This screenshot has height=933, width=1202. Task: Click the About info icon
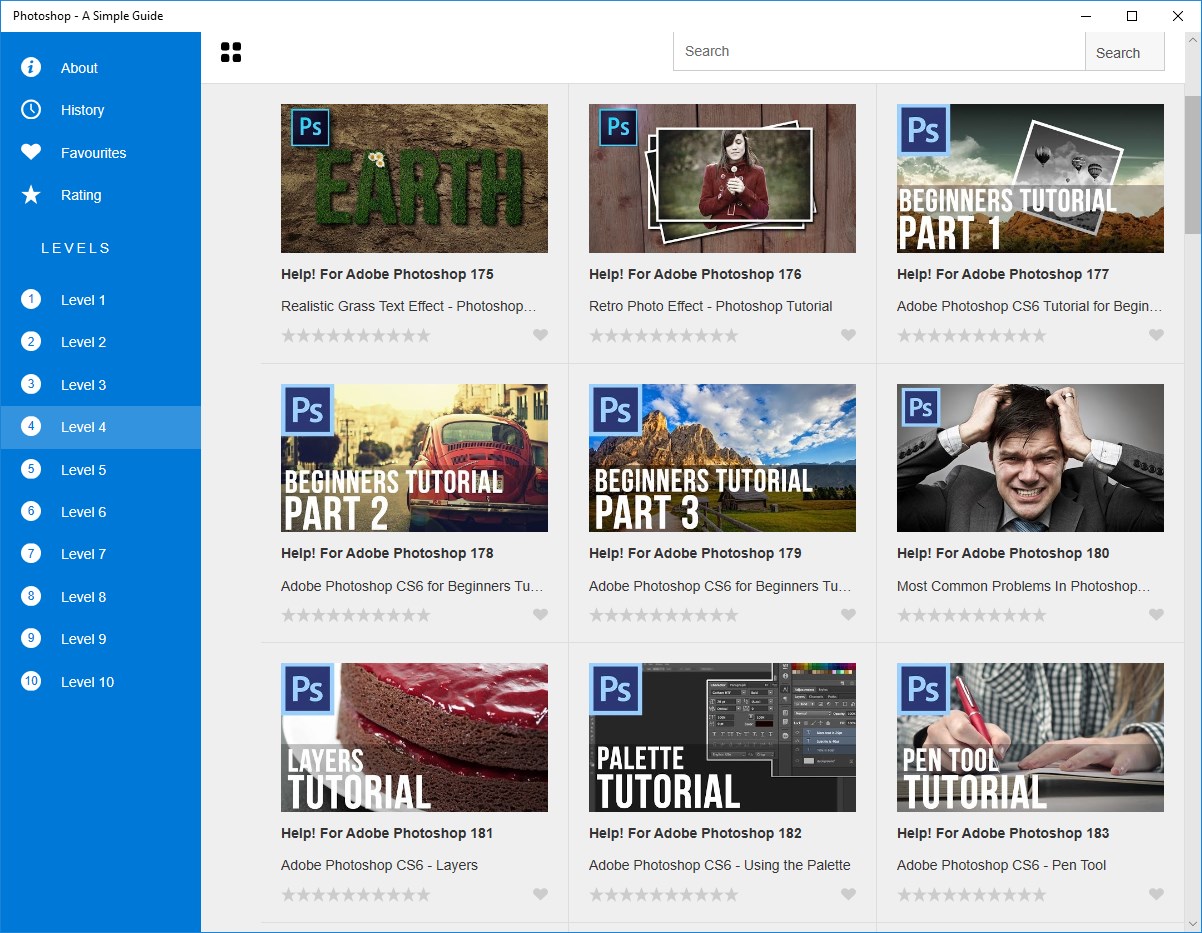click(31, 67)
